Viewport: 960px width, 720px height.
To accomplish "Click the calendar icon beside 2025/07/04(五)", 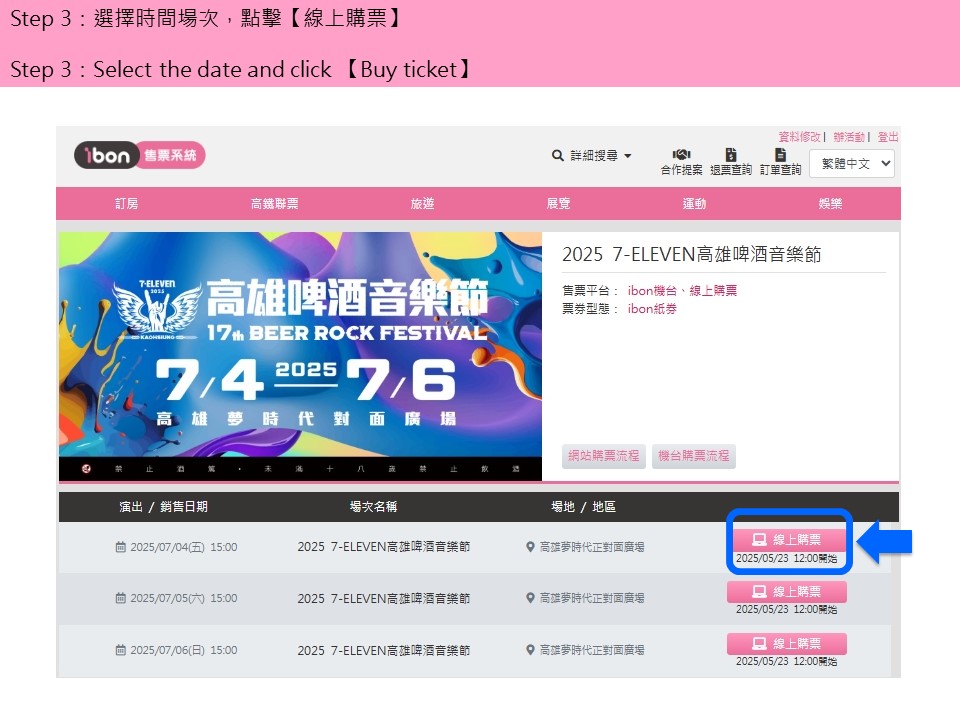I will tap(121, 547).
